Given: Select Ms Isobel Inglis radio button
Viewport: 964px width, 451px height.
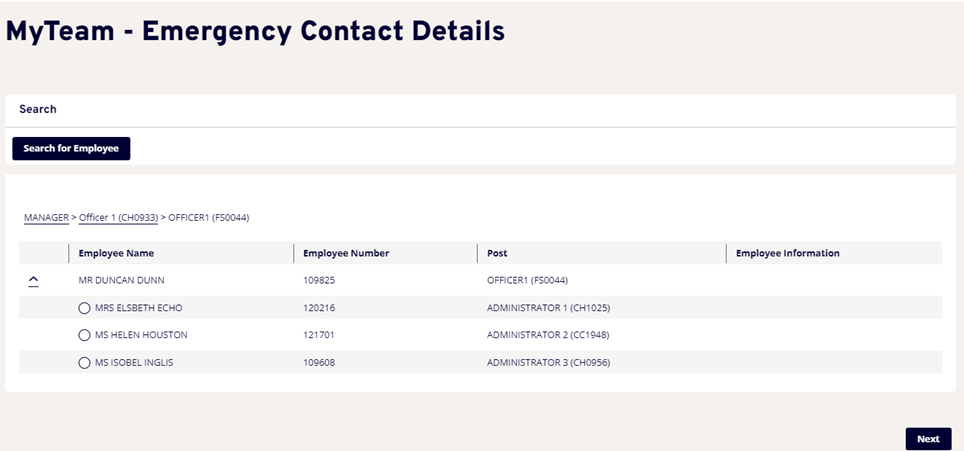Looking at the screenshot, I should click(84, 362).
